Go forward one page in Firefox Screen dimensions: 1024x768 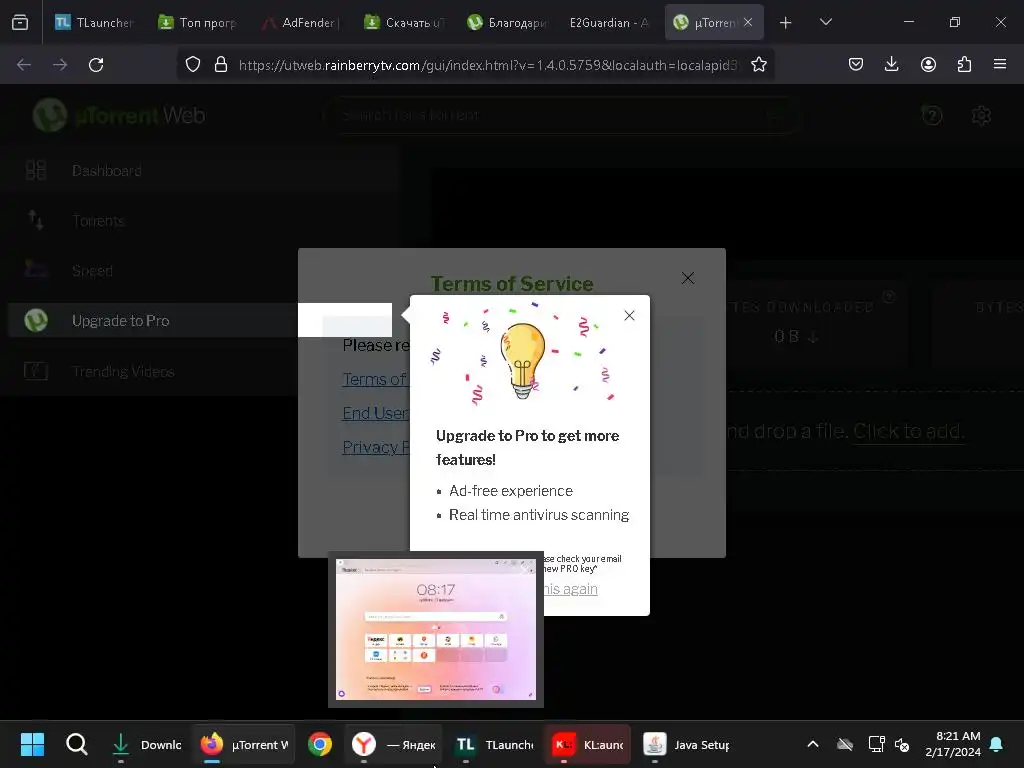click(x=60, y=65)
